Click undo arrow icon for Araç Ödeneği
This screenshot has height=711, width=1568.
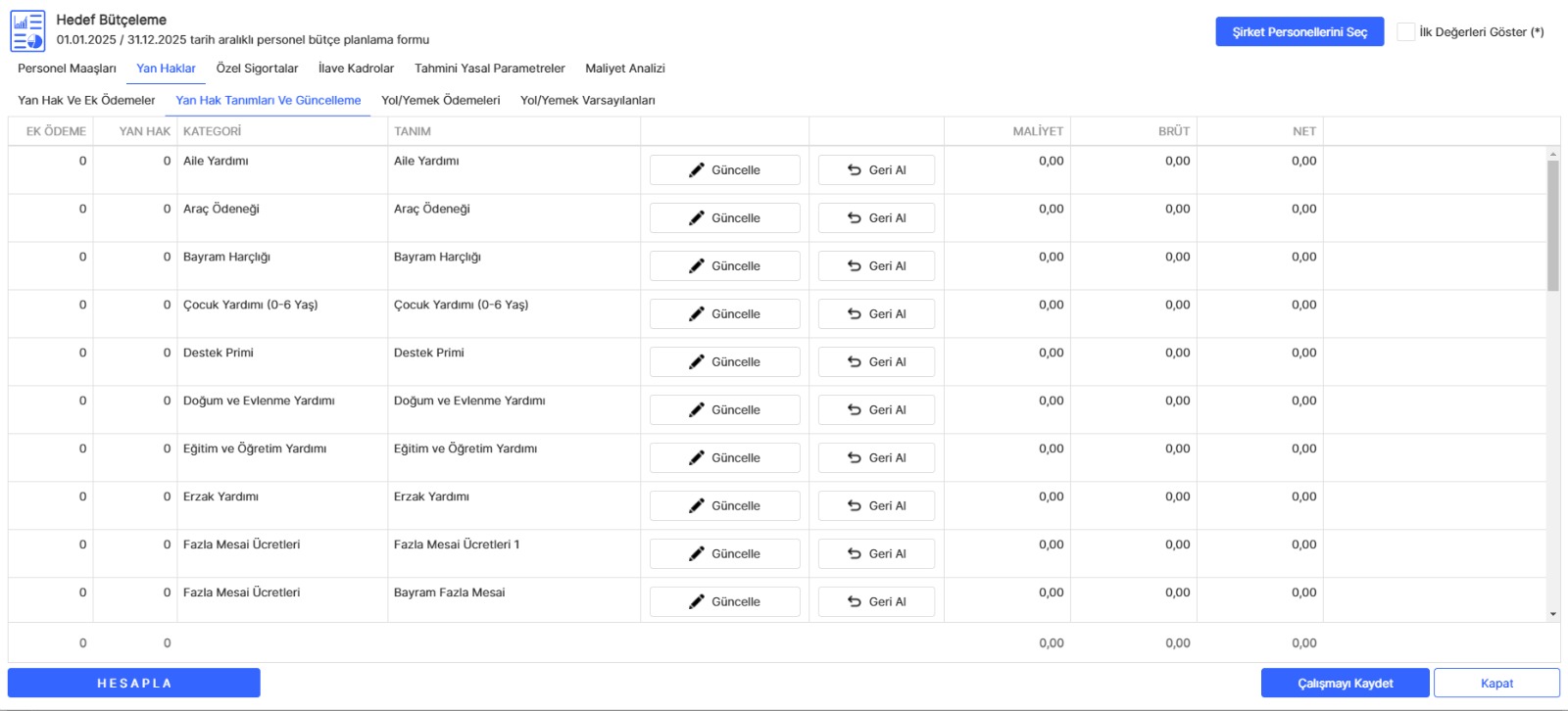point(855,218)
